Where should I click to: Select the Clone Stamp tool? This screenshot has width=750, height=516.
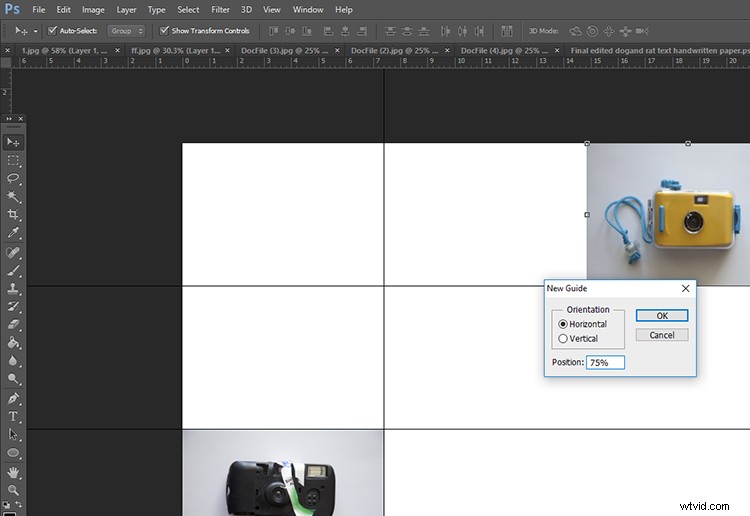coord(13,288)
